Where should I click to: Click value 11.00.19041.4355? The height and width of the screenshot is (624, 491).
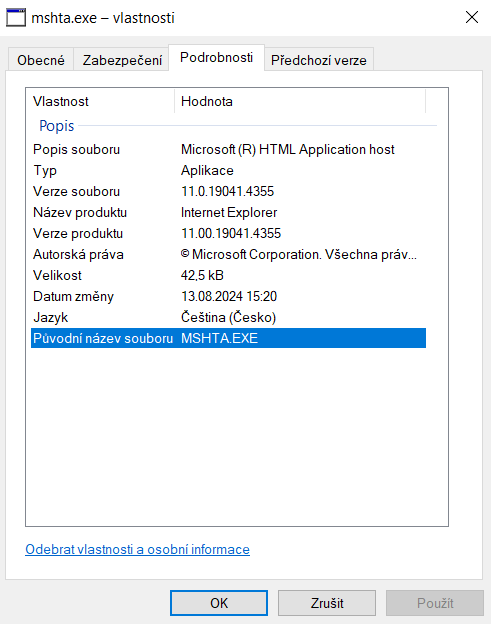(231, 234)
